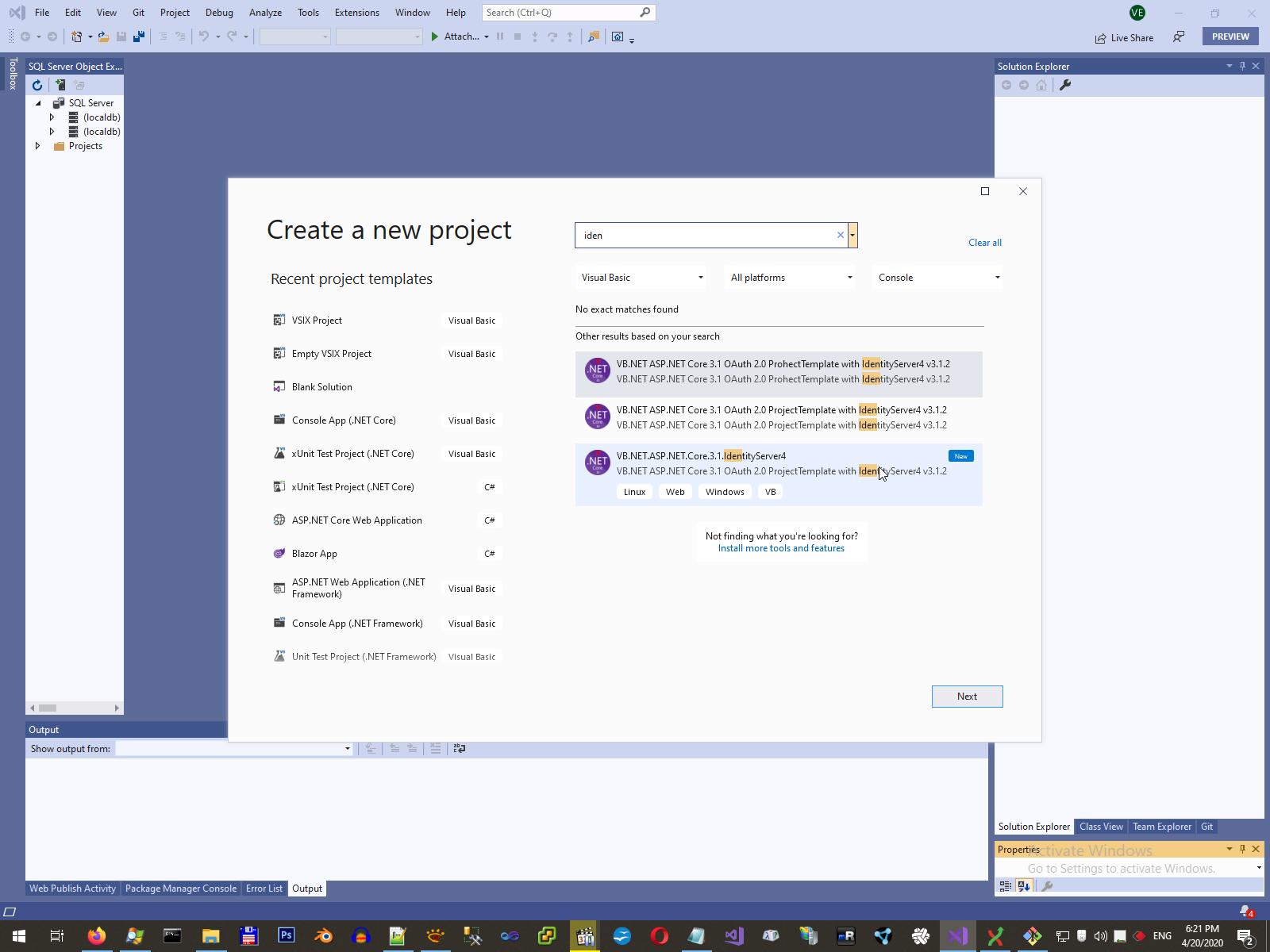Click the SQL Explorer horizontal scrollbar thumb
This screenshot has height=952, width=1270.
point(48,708)
